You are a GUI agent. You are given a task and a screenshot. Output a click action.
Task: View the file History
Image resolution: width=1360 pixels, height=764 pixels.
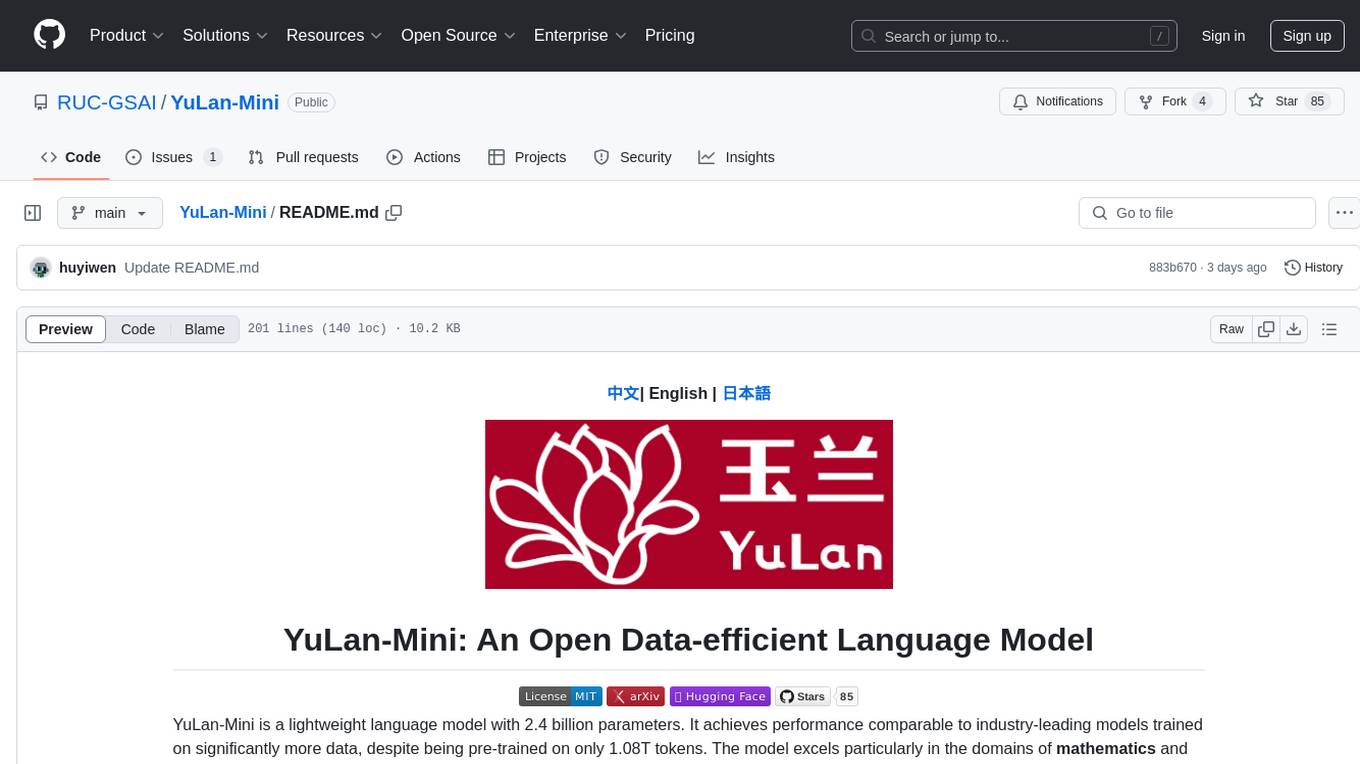tap(1313, 268)
